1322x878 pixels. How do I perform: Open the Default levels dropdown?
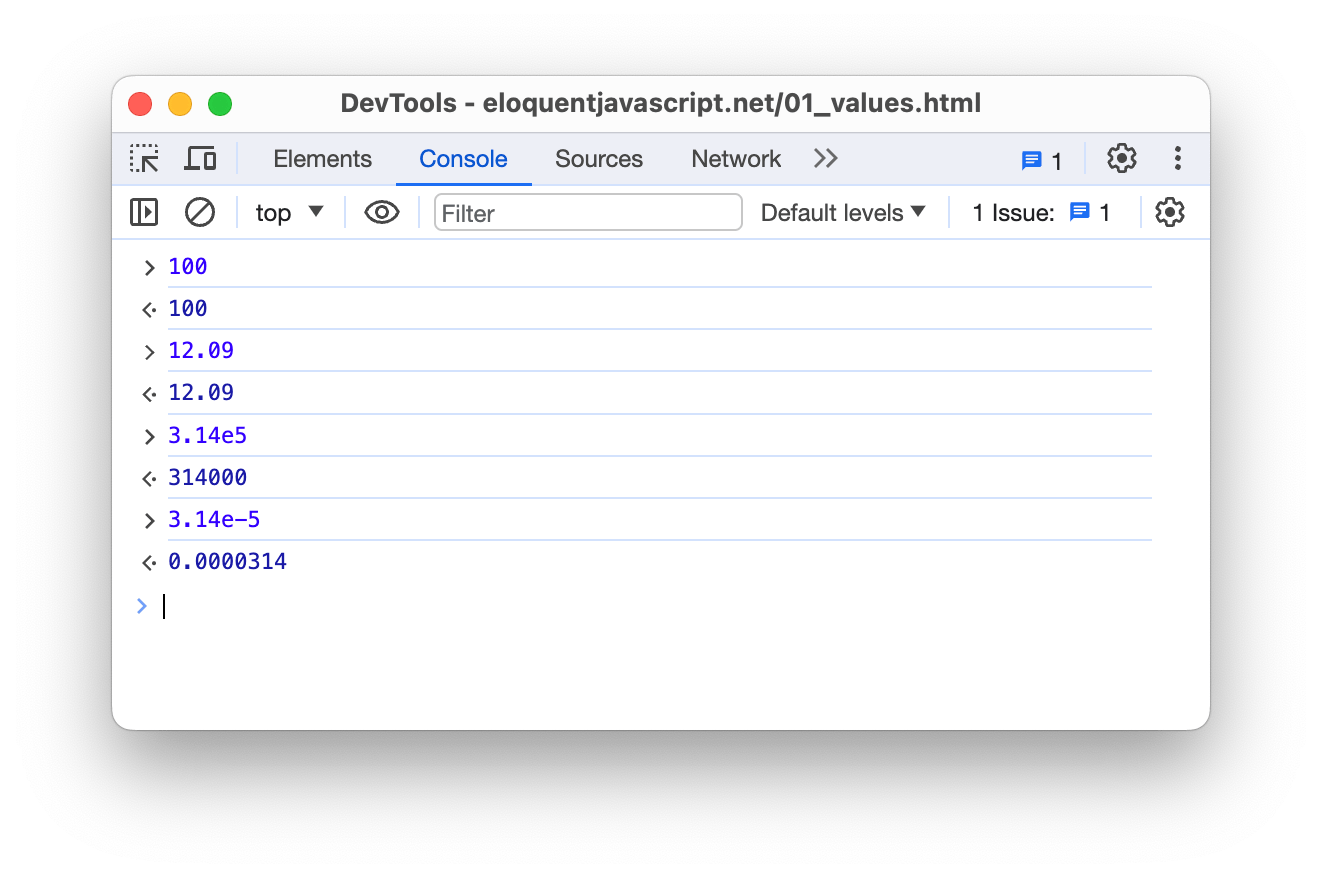843,213
